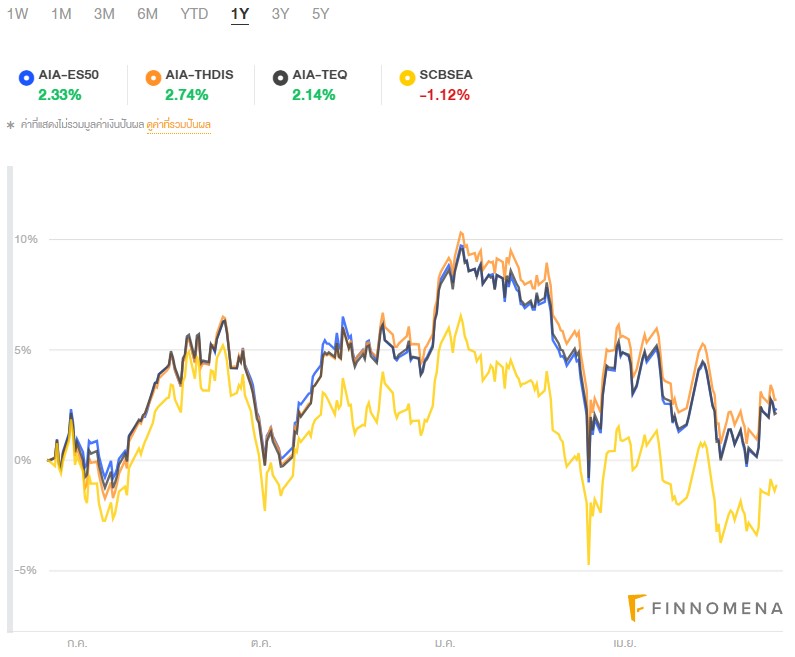Click the dark AIA-TEQ legend circle
The width and height of the screenshot is (795, 657).
[279, 76]
